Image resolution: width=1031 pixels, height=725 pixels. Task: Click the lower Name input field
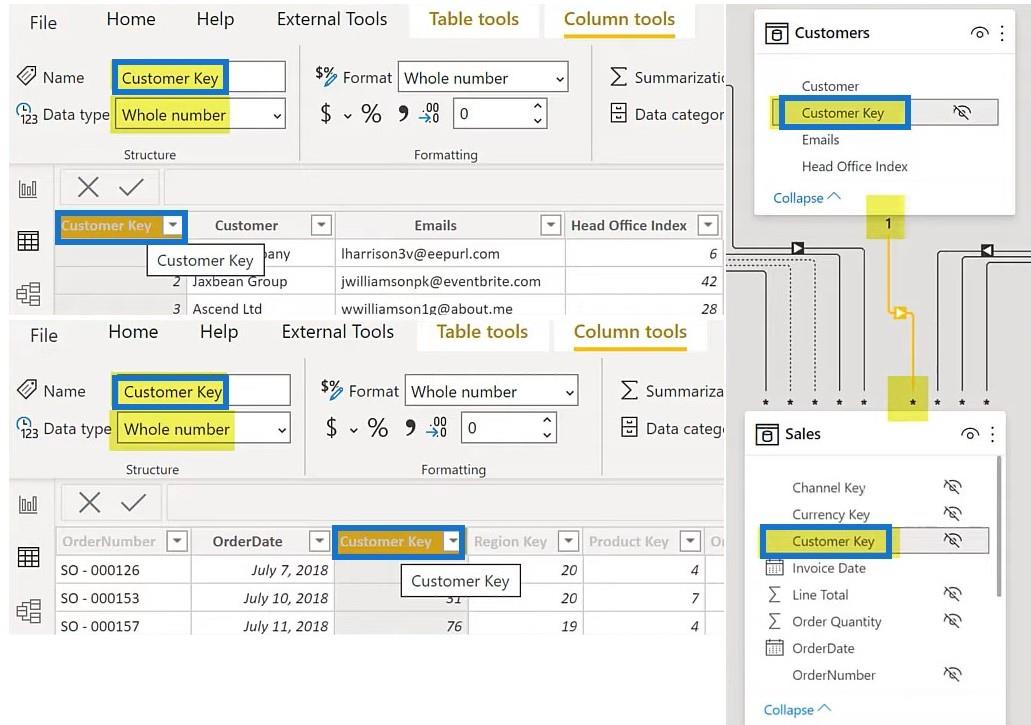click(x=203, y=392)
